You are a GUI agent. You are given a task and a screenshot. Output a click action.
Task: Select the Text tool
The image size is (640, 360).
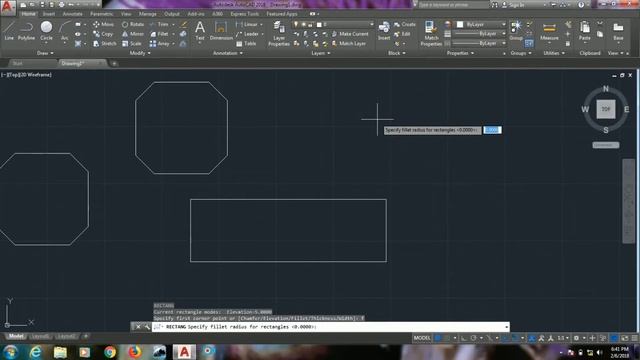coord(200,31)
